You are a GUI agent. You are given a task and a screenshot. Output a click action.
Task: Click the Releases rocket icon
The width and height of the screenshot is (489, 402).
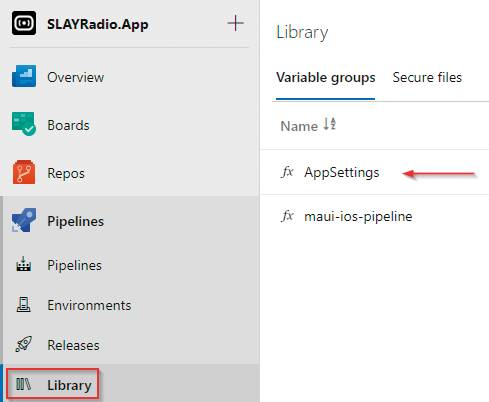[24, 344]
